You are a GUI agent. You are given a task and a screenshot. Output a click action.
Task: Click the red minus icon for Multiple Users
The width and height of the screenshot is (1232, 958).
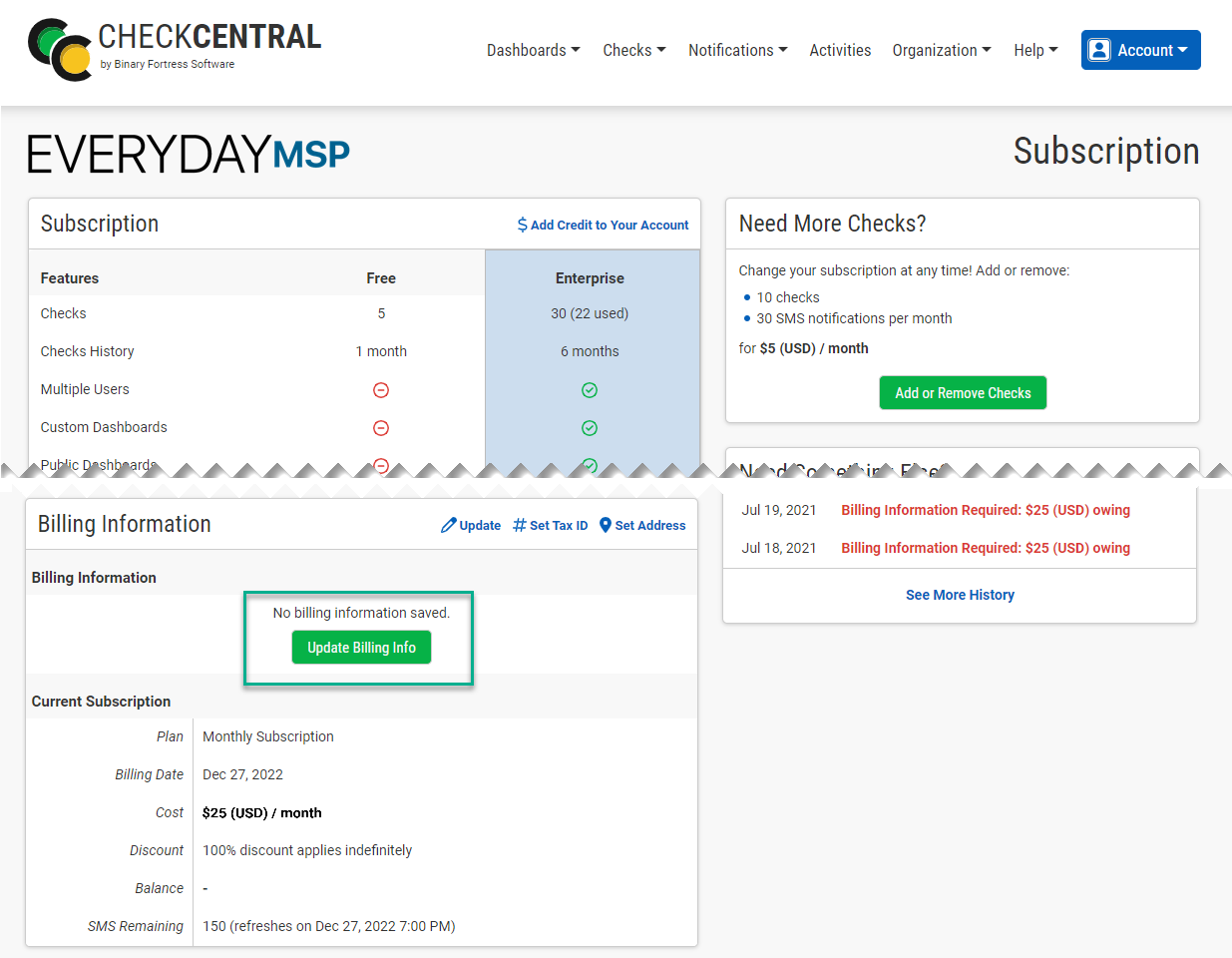point(381,390)
